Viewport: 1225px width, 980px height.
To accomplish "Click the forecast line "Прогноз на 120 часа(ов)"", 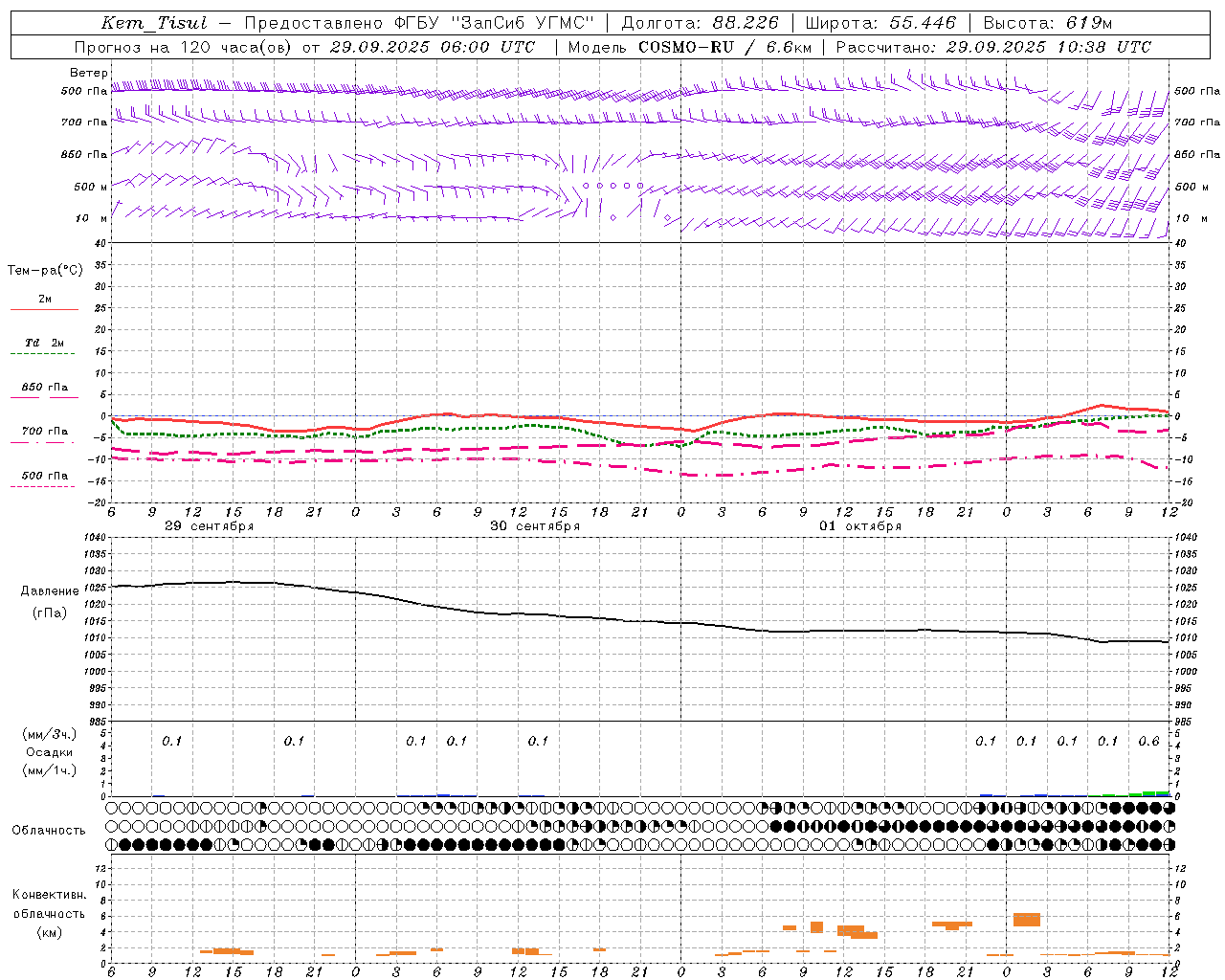I will (x=183, y=47).
